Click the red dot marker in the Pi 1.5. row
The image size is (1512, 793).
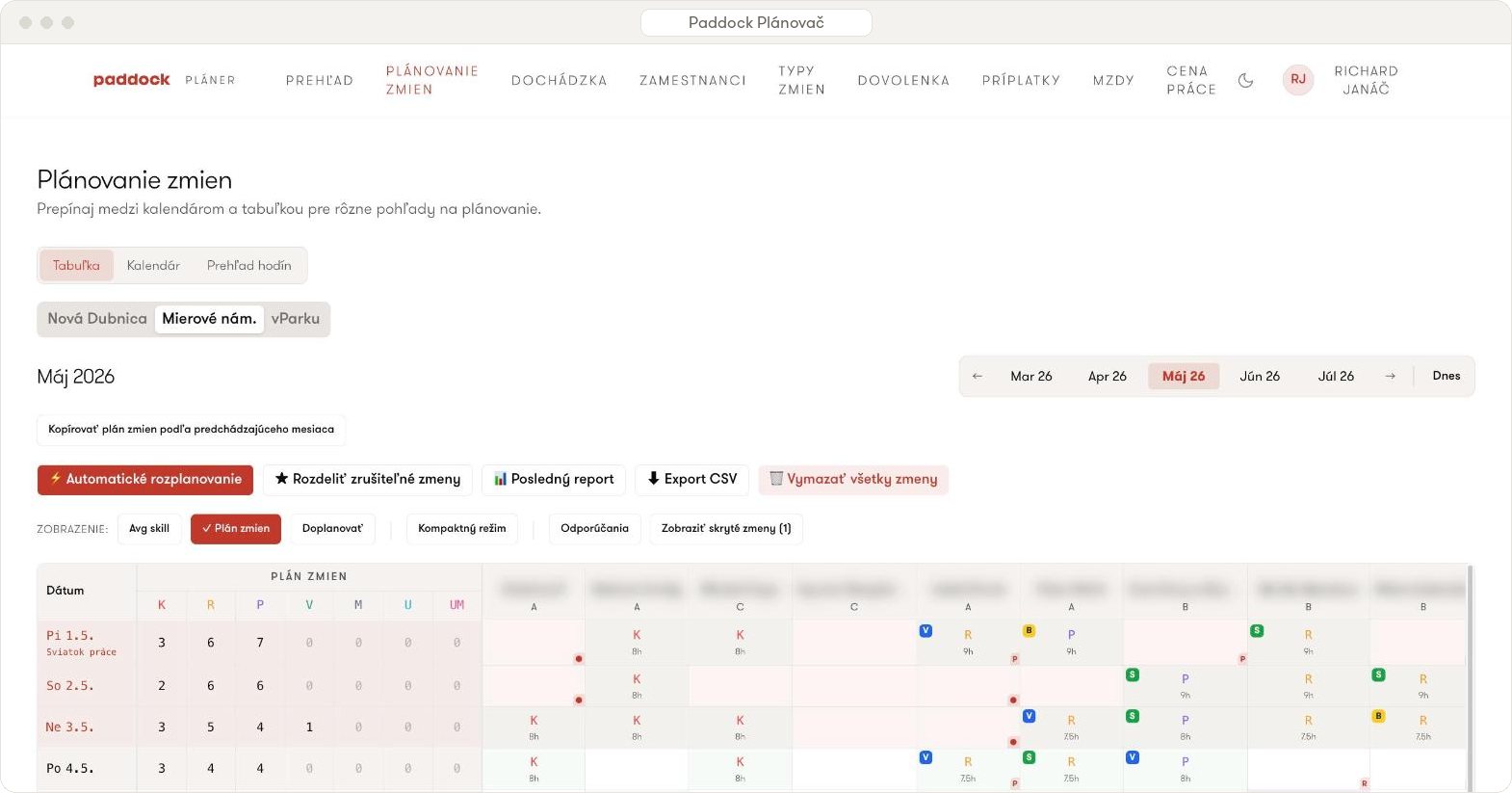click(579, 659)
